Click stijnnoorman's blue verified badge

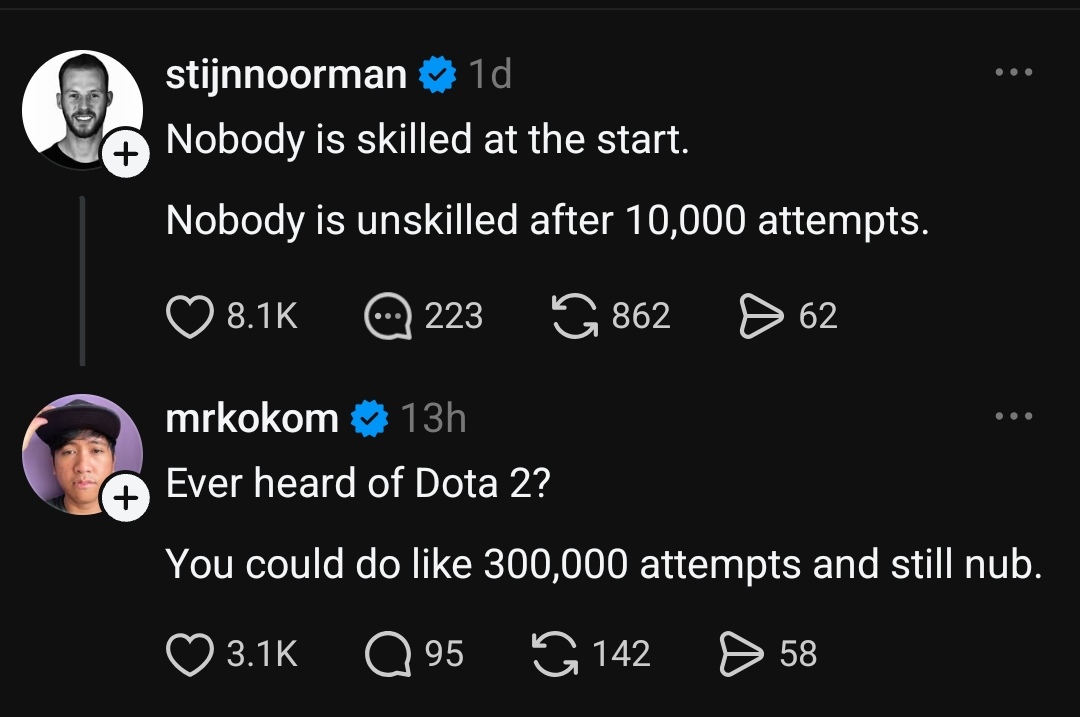point(437,74)
